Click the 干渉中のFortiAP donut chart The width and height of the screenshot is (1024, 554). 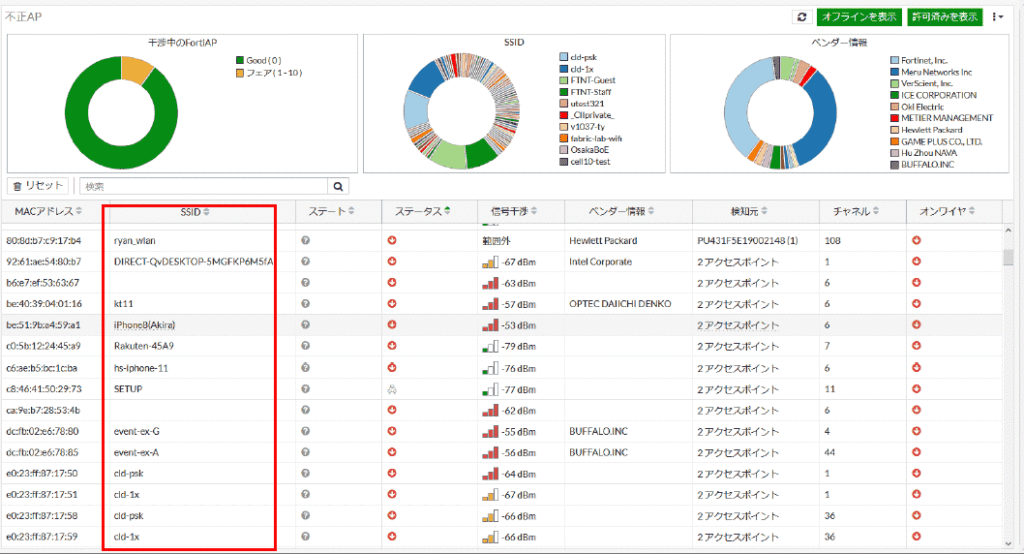tap(121, 112)
